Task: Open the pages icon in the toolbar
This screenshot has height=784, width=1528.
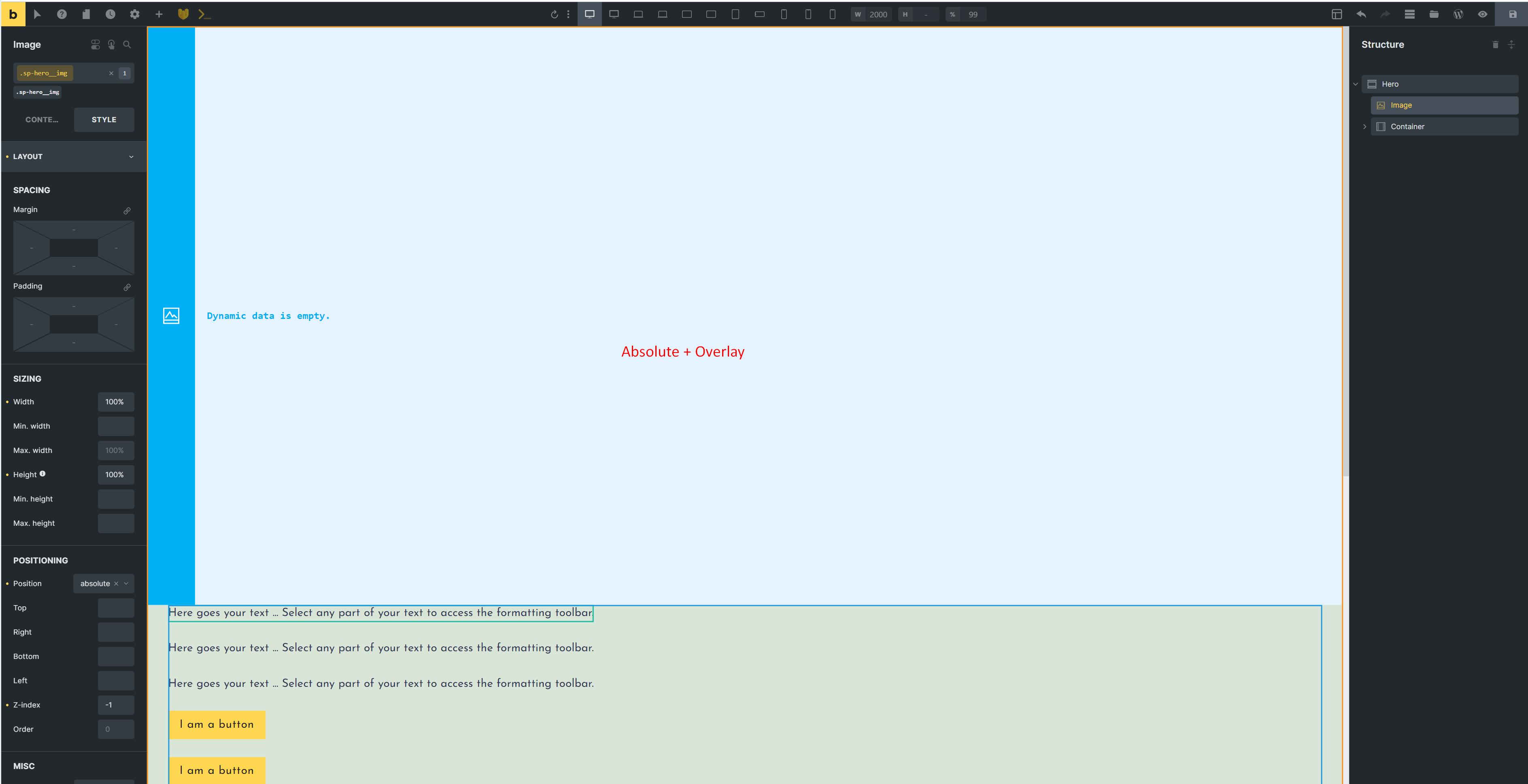Action: click(86, 14)
